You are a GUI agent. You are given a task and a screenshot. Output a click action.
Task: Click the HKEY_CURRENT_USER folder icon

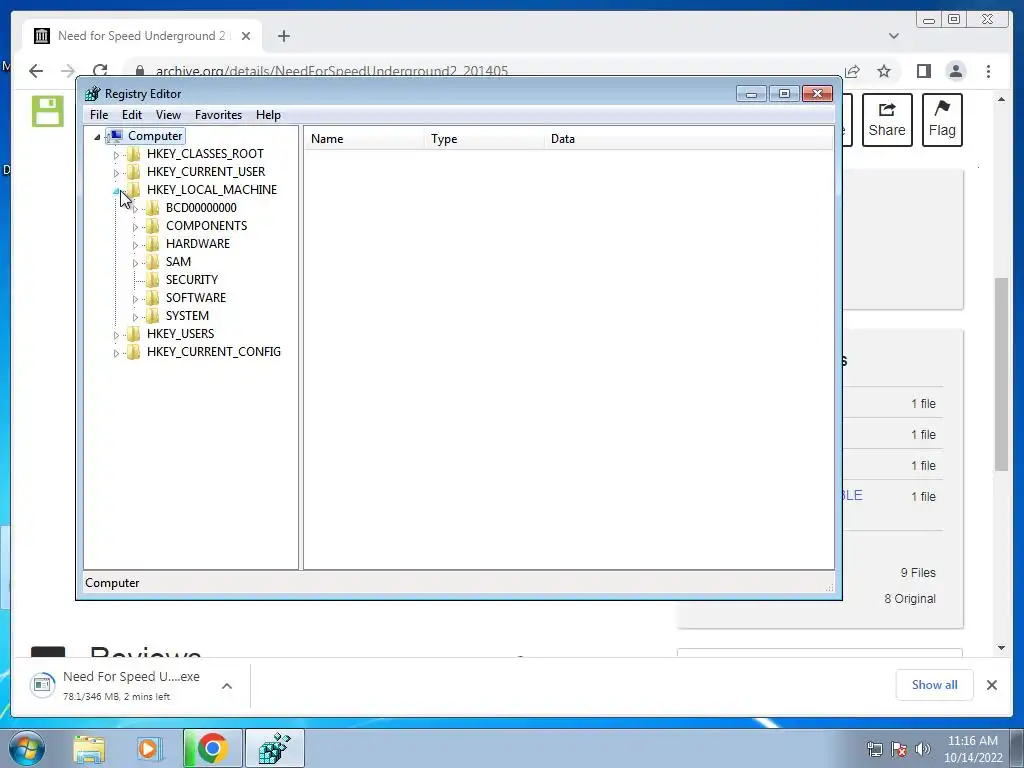pos(134,172)
